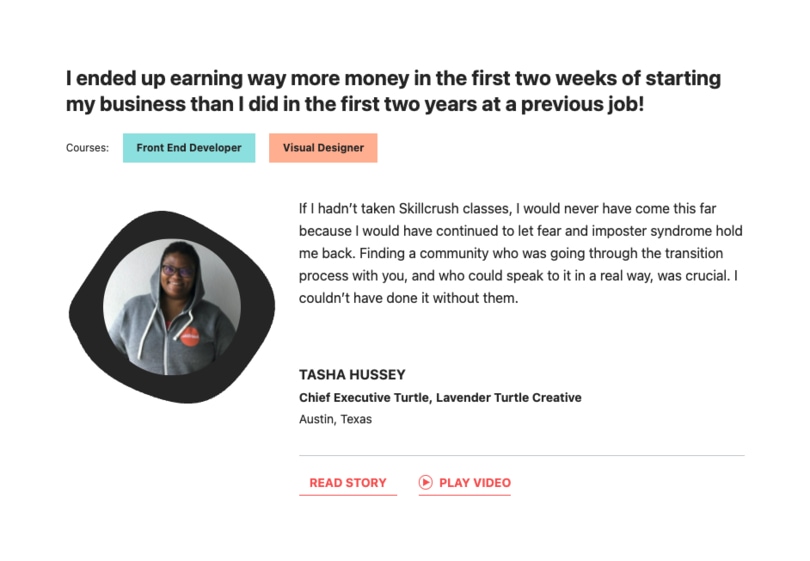Select the Front End Developer course tag

[189, 148]
